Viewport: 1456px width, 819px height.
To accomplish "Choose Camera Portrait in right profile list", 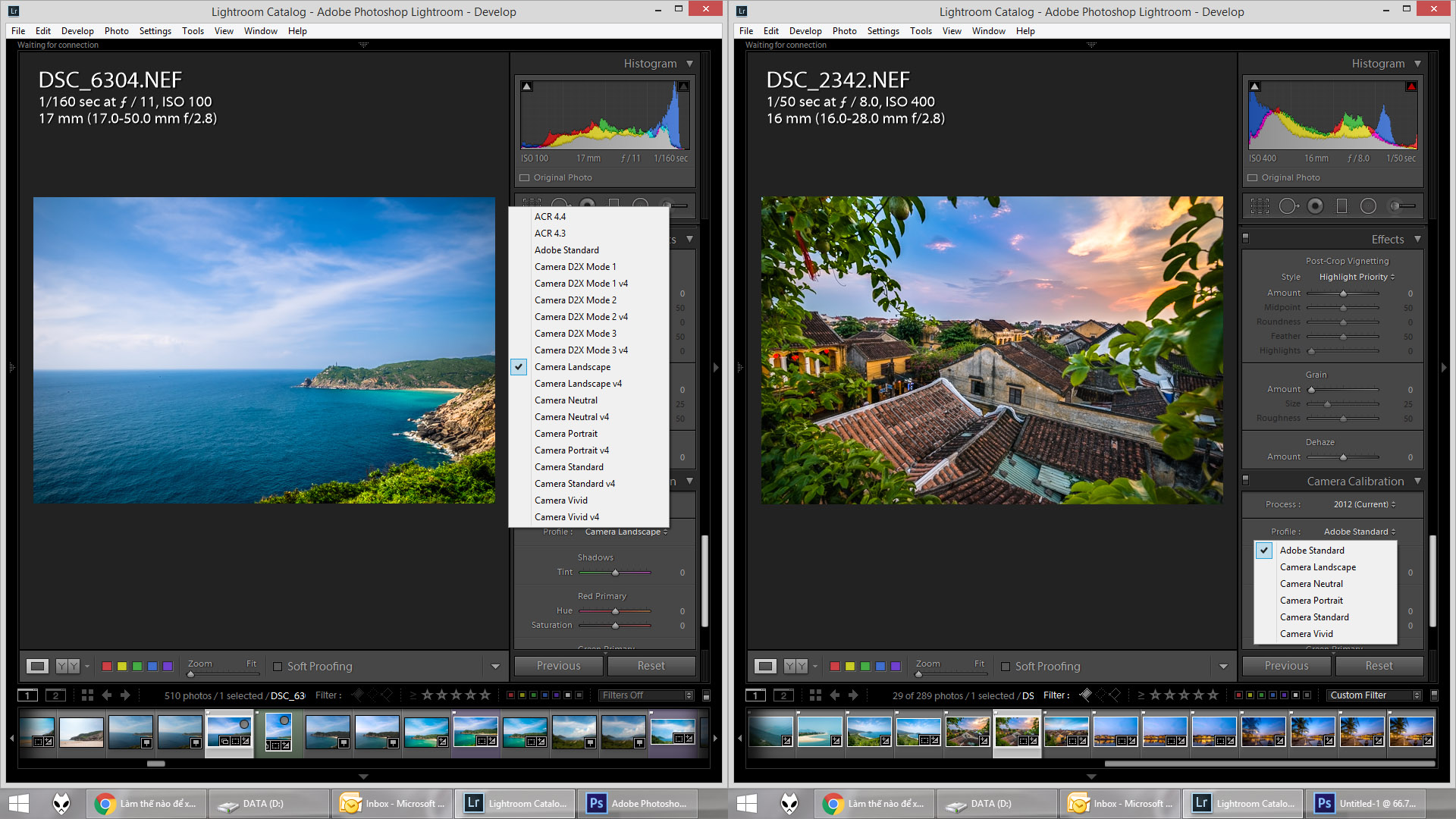I will pyautogui.click(x=1326, y=600).
